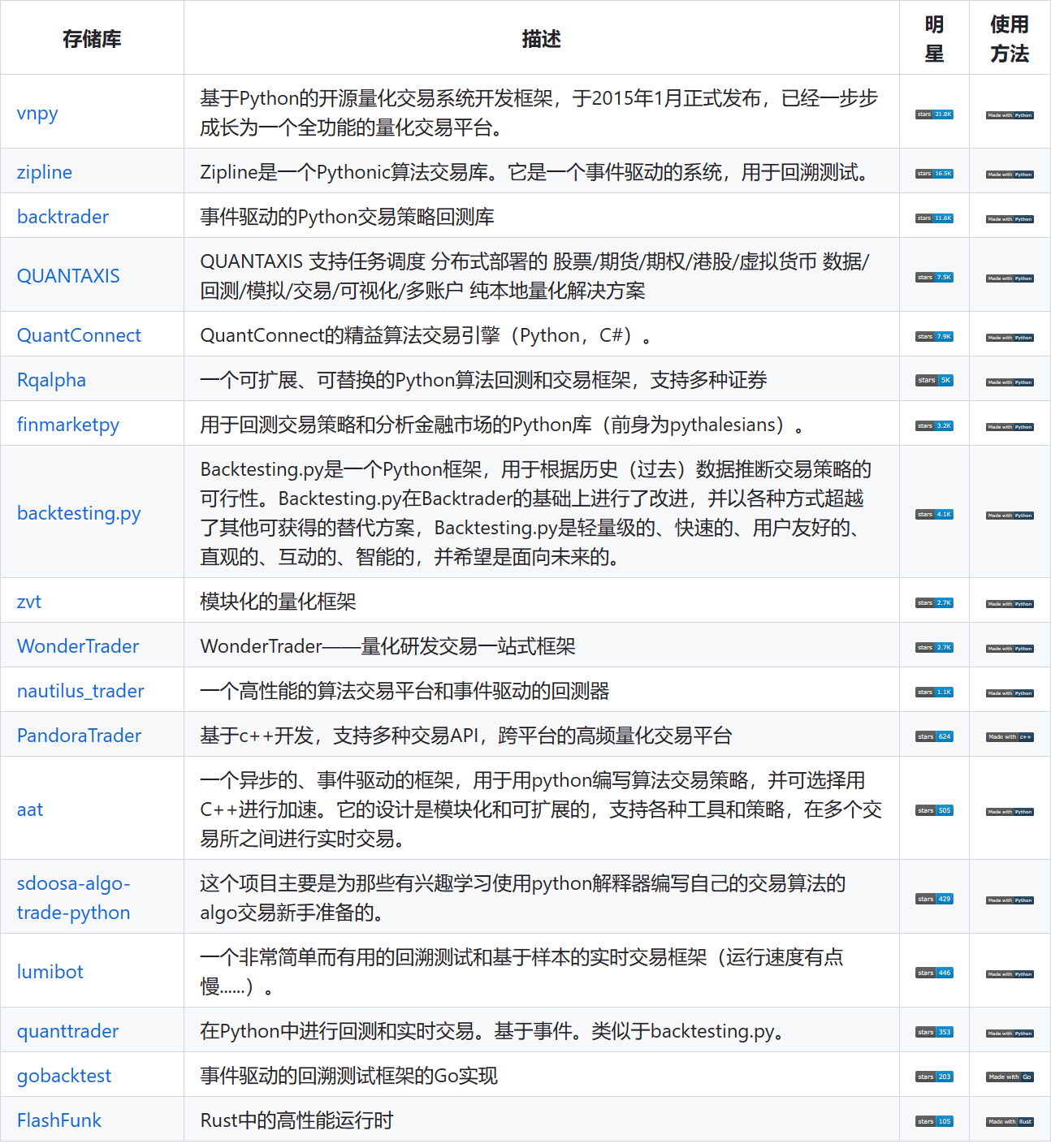
Task: Click the Made with Go badge for gobacktest
Action: pyautogui.click(x=1010, y=1077)
